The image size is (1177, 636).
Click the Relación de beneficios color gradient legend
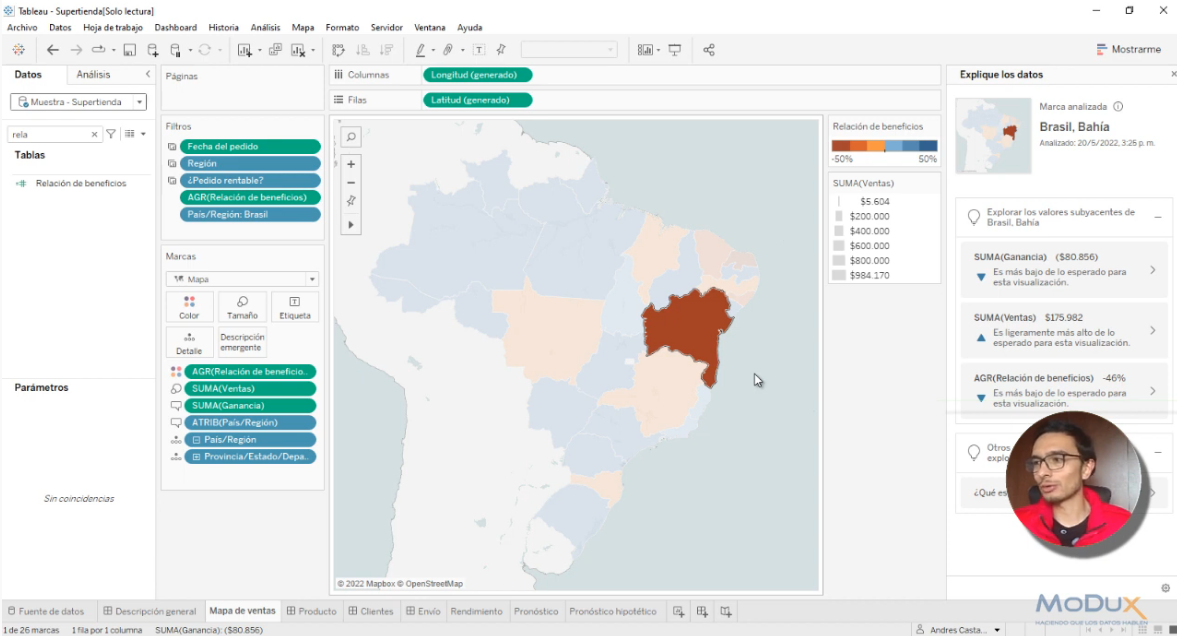tap(886, 145)
